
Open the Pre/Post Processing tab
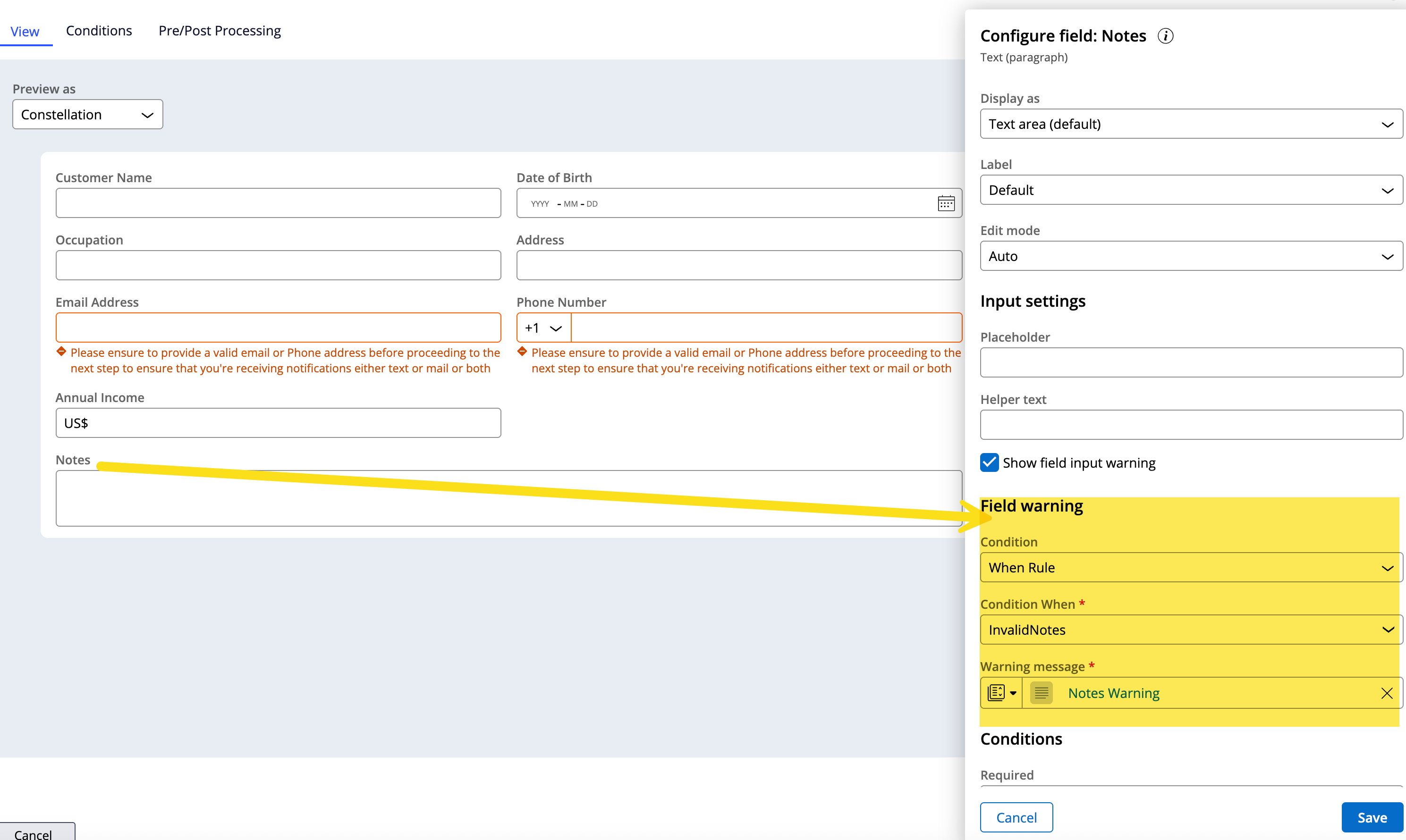[x=219, y=31]
